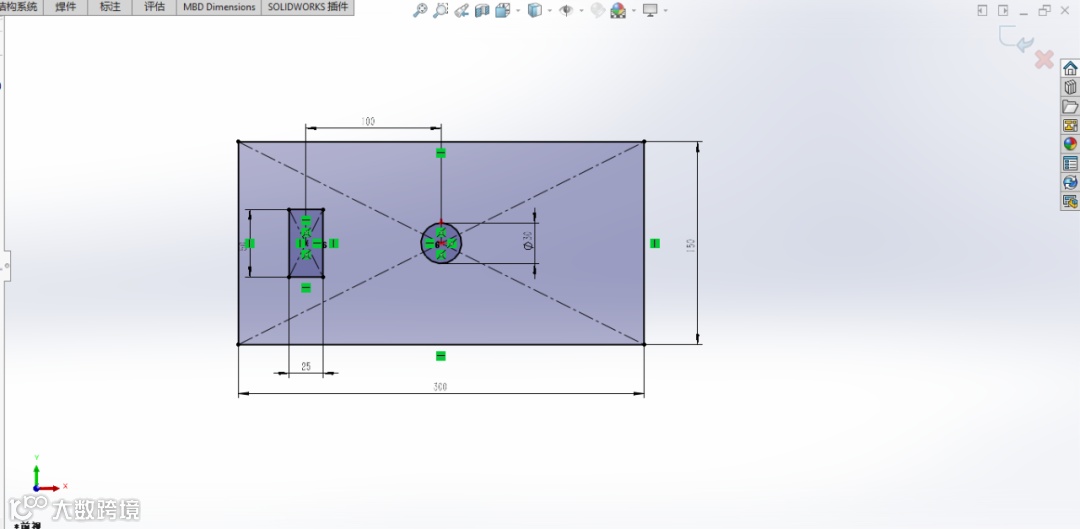This screenshot has width=1080, height=529.
Task: Expand the View Orientation dropdown arrow
Action: (x=518, y=11)
